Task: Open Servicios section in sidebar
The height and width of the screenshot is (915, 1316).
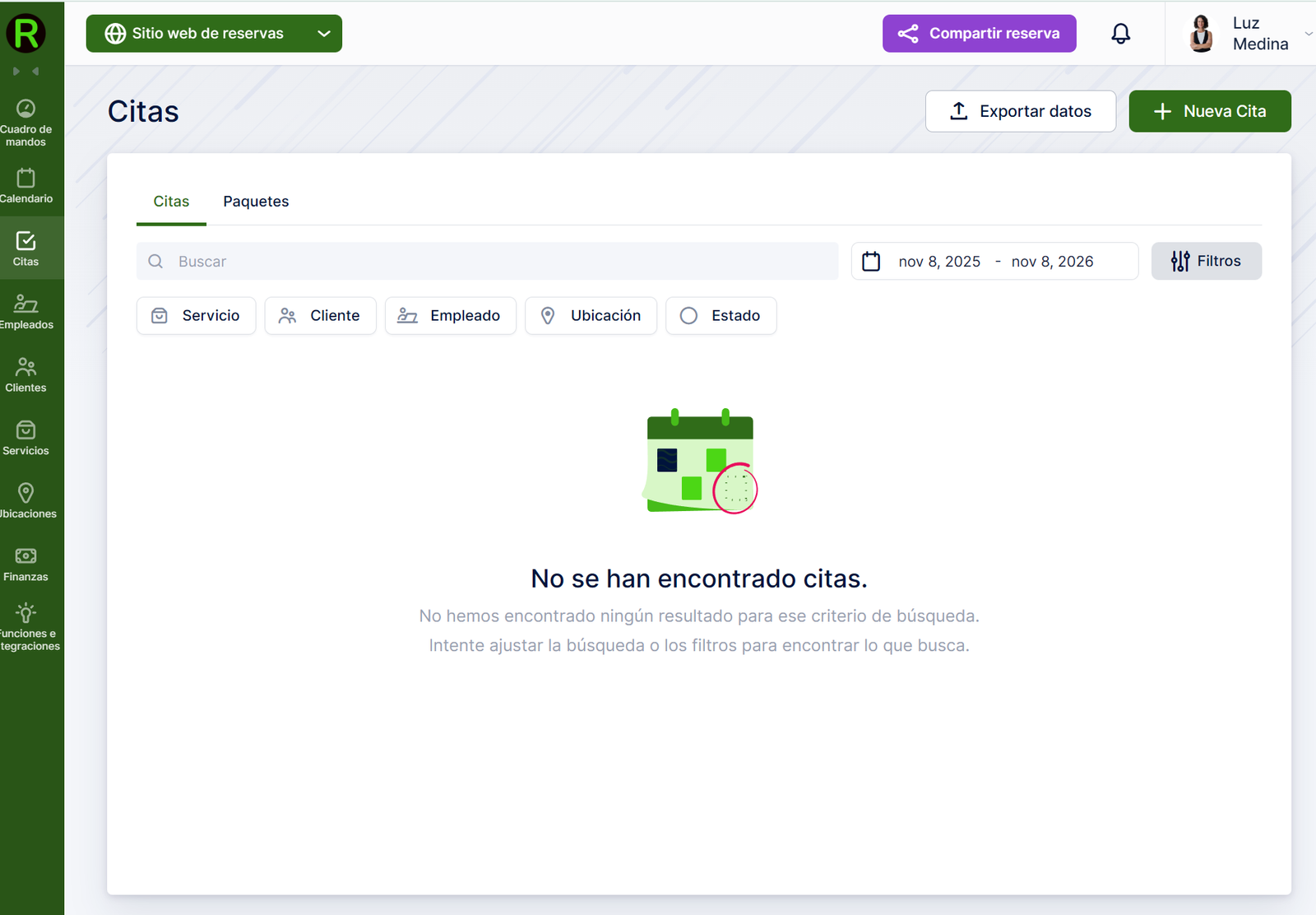Action: pyautogui.click(x=26, y=439)
